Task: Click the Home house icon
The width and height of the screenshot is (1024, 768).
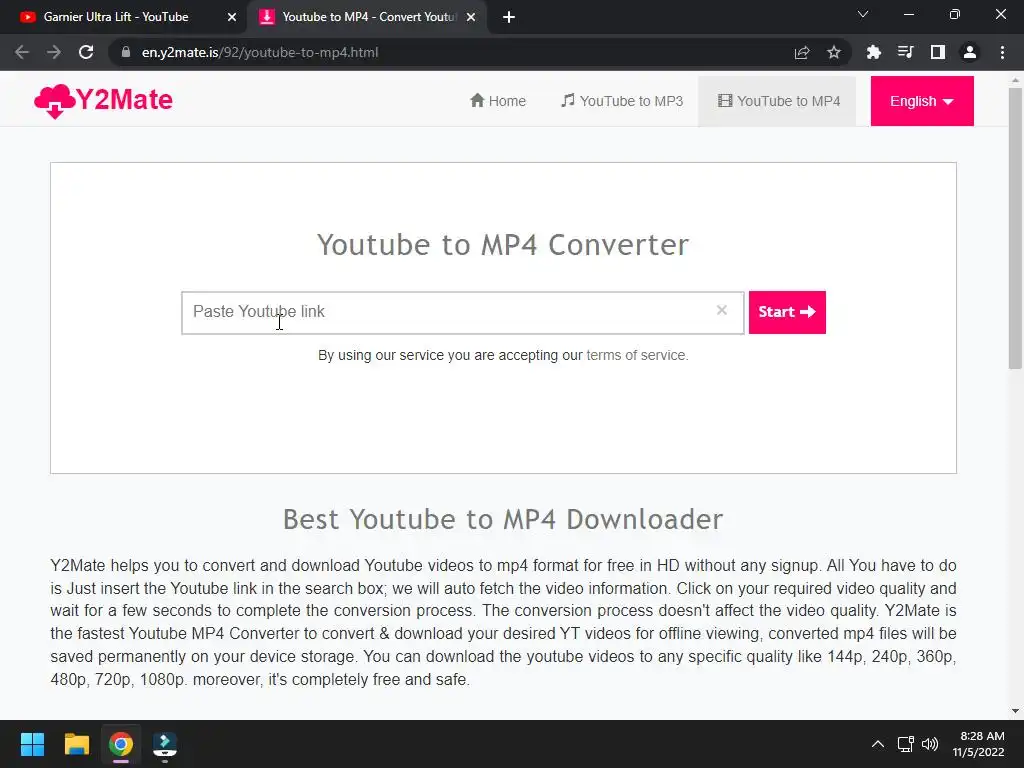Action: pyautogui.click(x=477, y=101)
